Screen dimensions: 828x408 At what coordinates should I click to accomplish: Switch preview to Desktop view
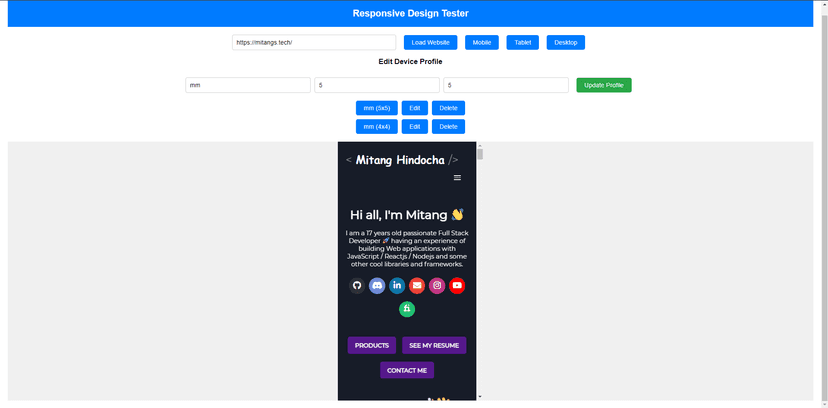point(565,42)
